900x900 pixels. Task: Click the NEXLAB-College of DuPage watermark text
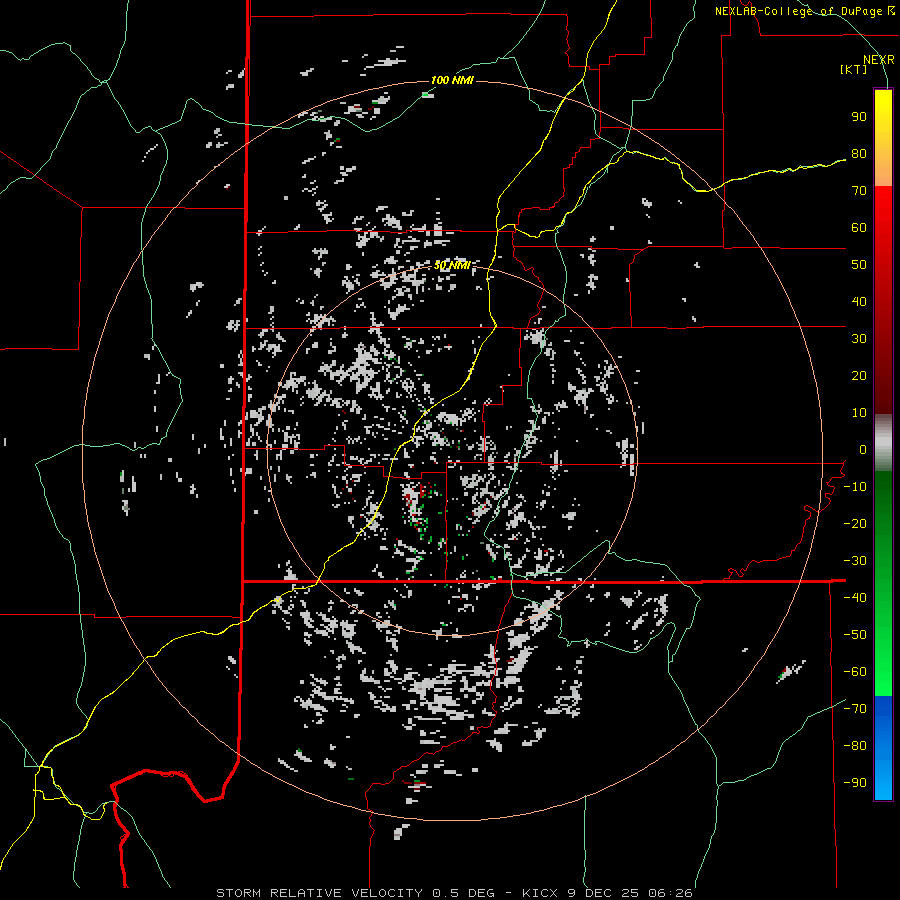point(805,11)
